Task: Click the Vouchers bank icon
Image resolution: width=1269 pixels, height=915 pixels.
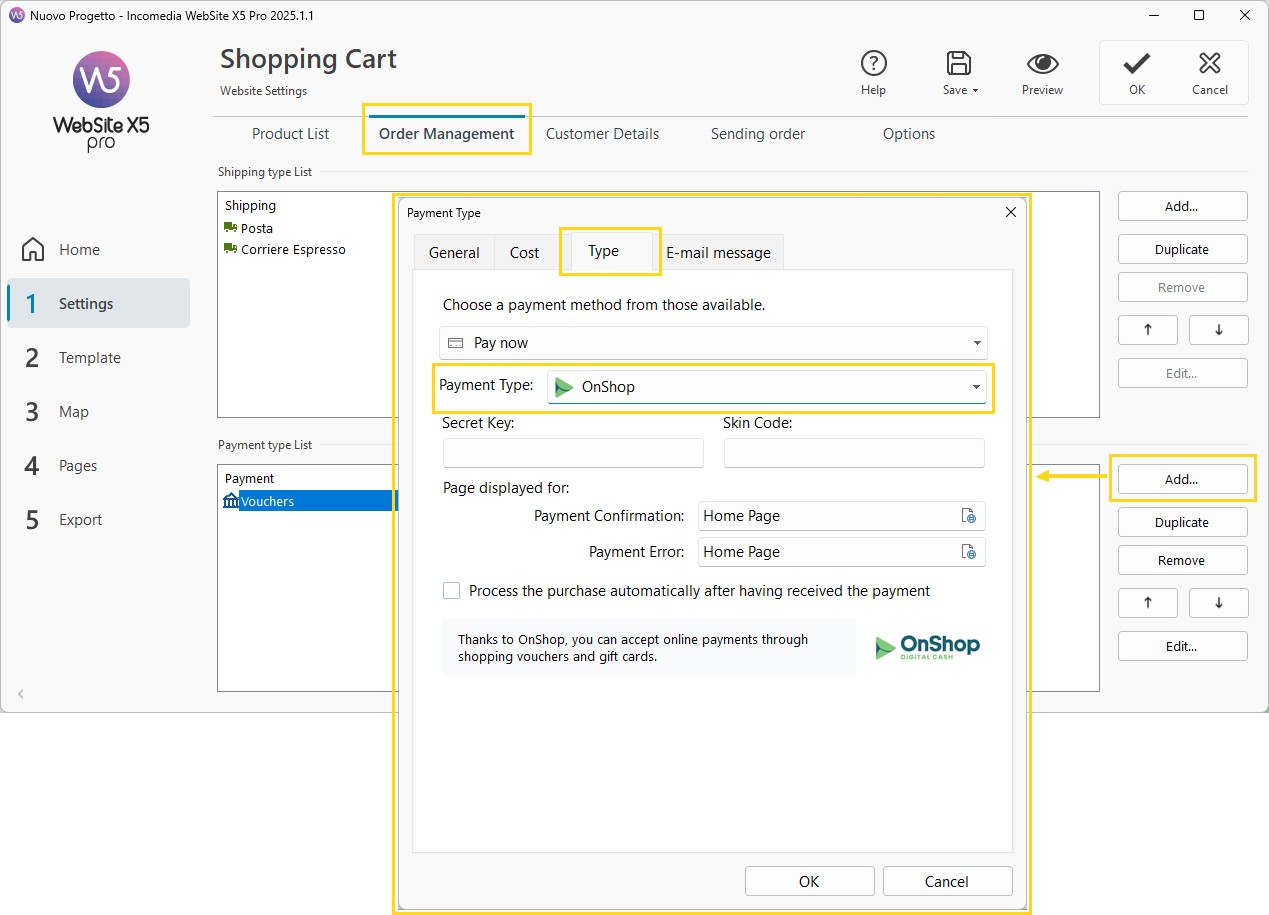Action: click(231, 500)
